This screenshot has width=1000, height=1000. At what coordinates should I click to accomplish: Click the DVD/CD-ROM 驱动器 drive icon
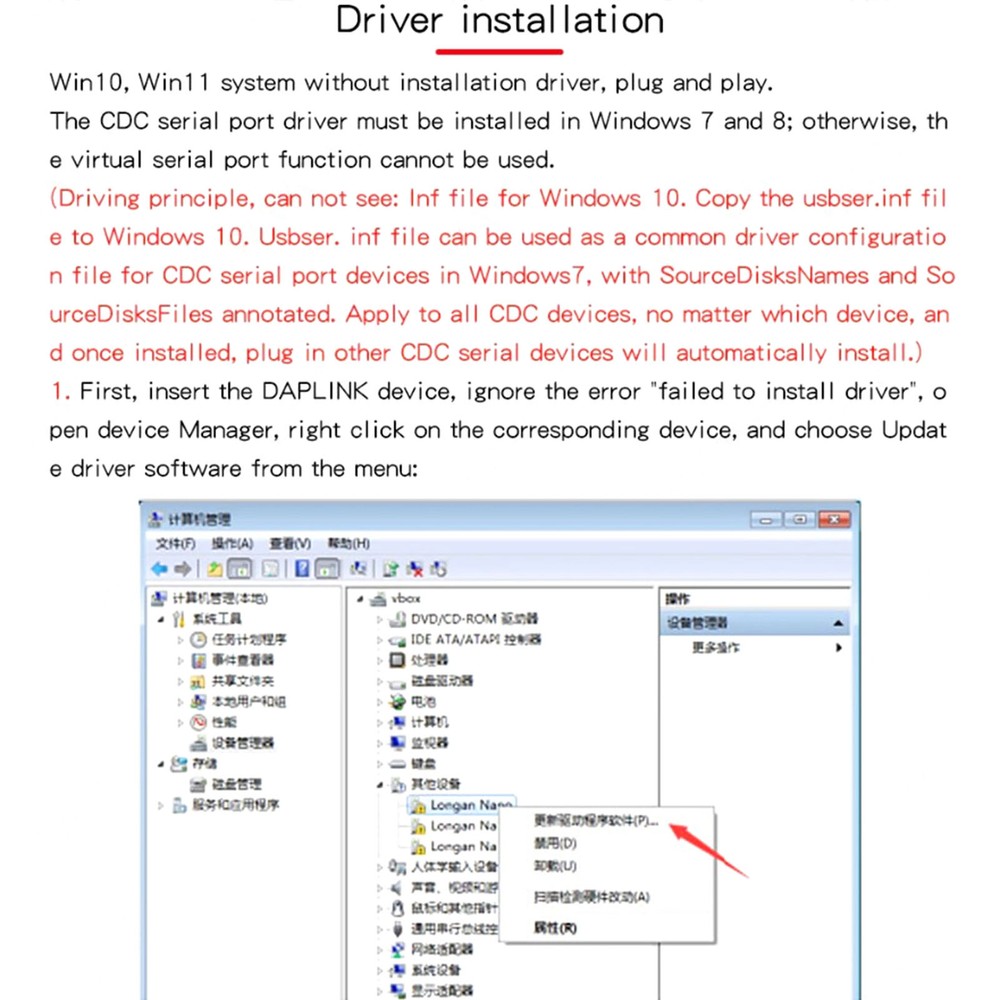click(x=398, y=619)
